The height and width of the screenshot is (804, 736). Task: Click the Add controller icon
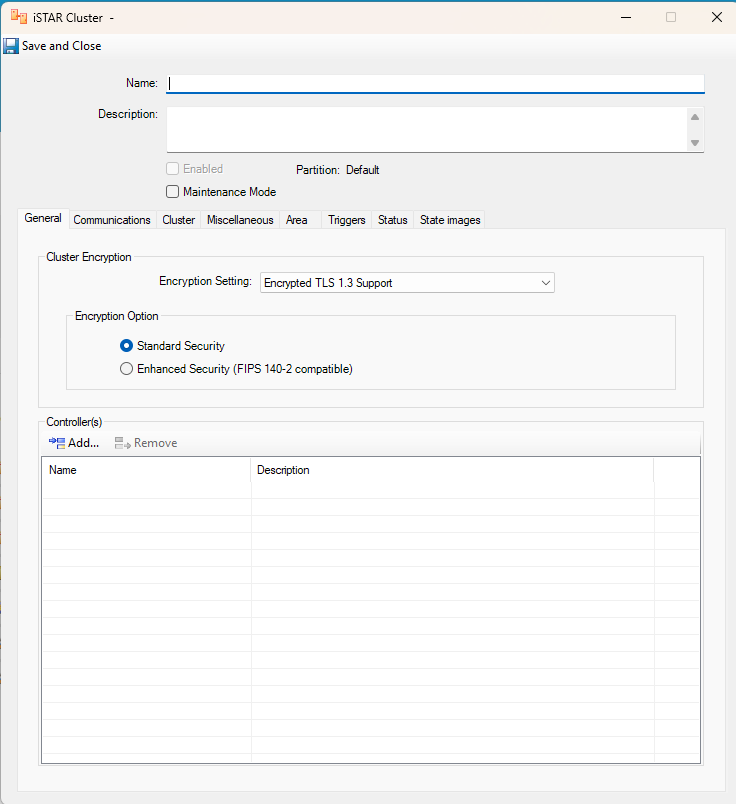pyautogui.click(x=57, y=443)
